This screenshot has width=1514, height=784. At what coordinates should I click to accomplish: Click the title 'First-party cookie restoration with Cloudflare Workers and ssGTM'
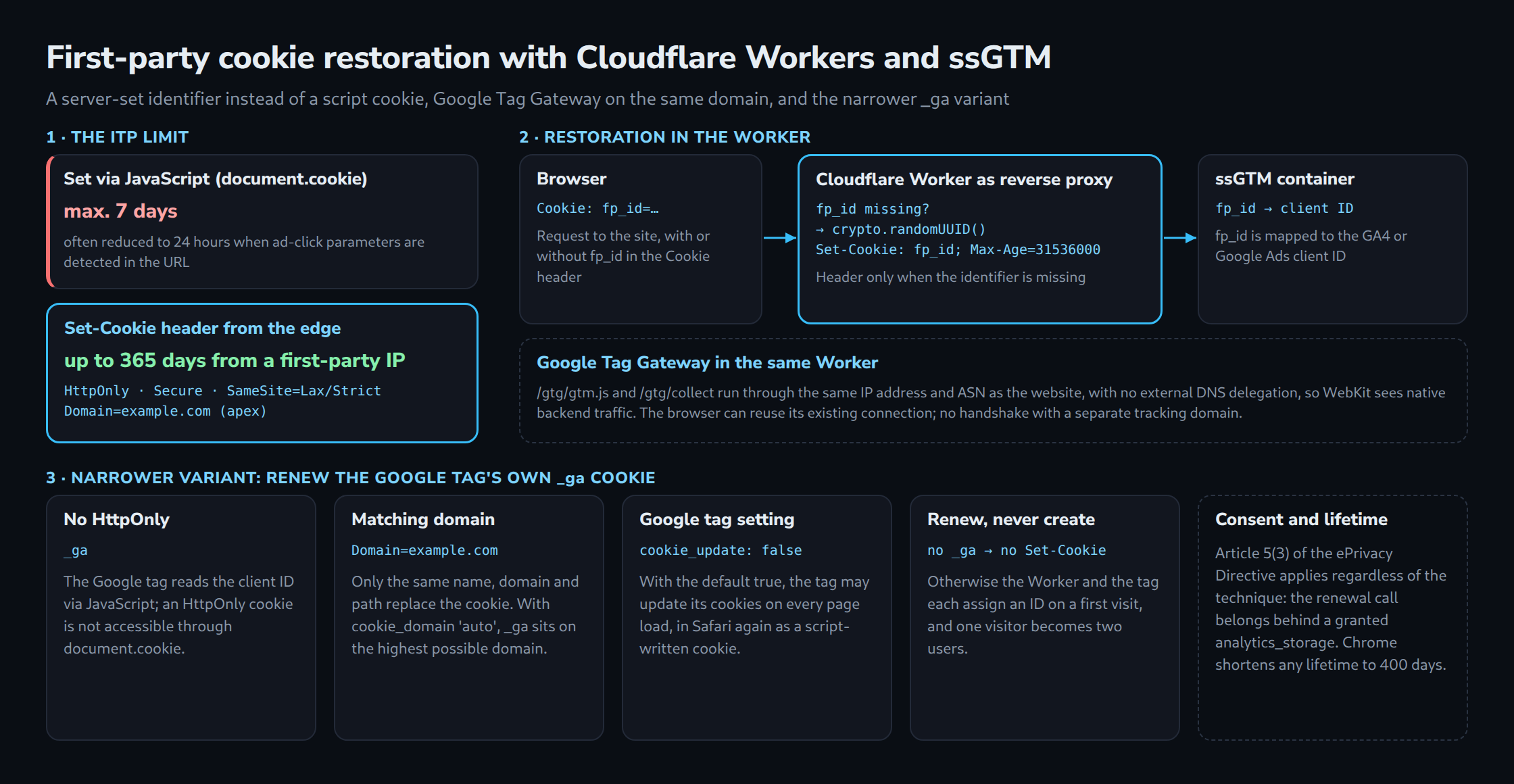(548, 58)
